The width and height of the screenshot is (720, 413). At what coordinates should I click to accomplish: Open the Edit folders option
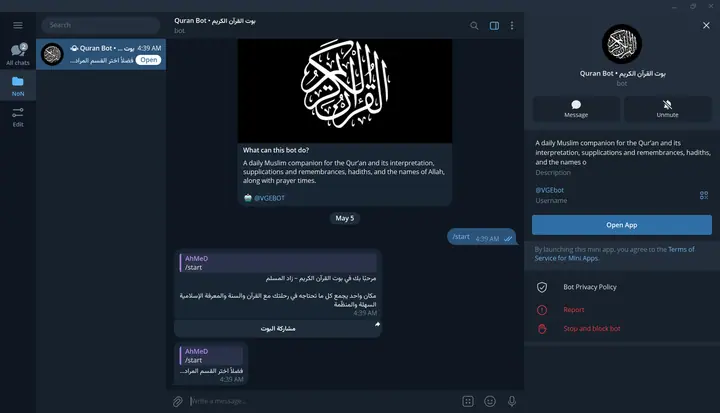18,117
